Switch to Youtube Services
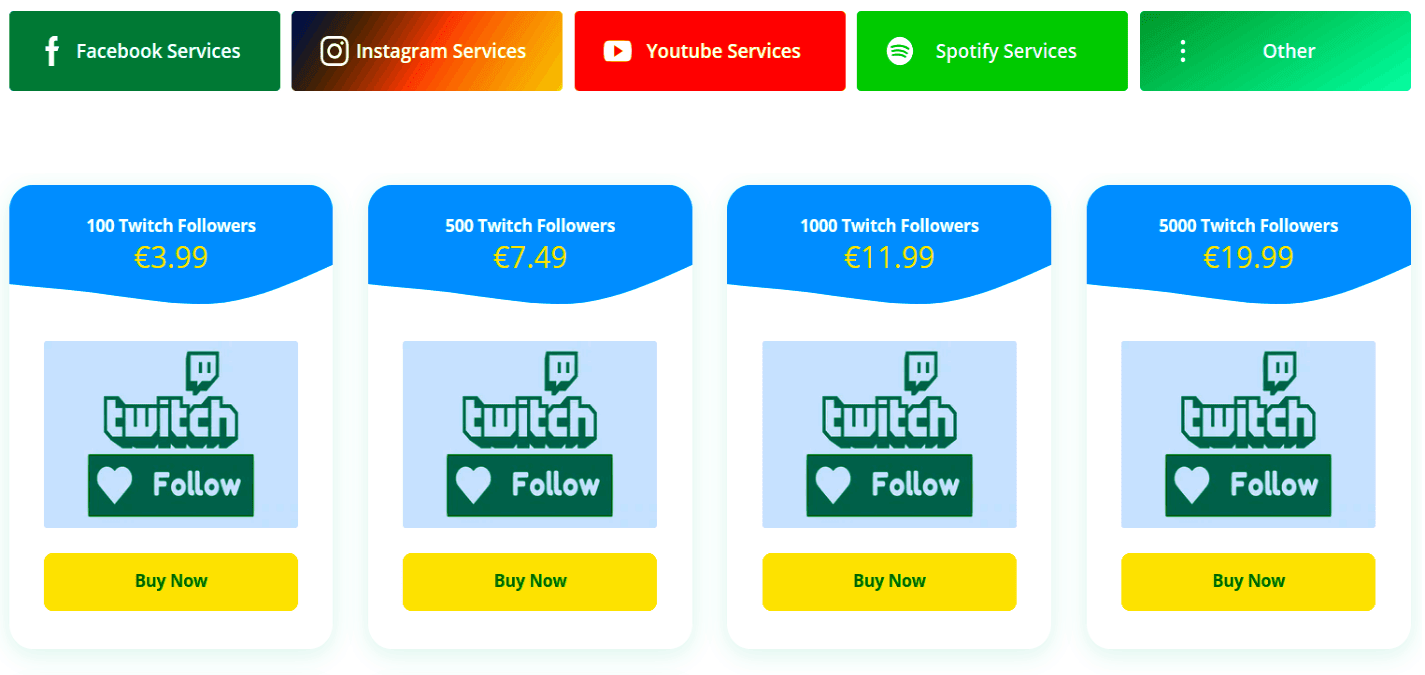The height and width of the screenshot is (675, 1425). coord(710,50)
